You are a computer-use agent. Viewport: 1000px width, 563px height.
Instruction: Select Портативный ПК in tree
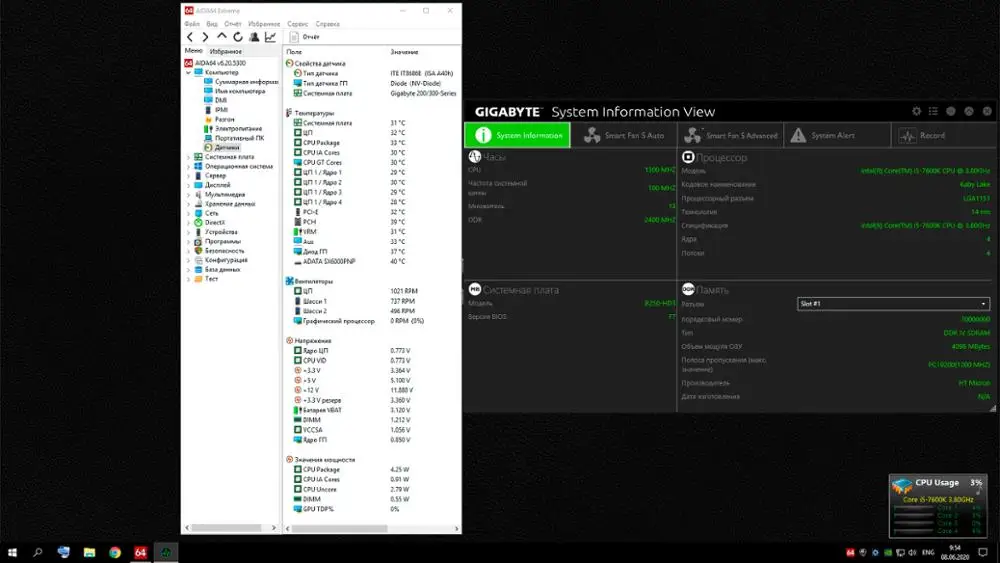click(x=233, y=138)
